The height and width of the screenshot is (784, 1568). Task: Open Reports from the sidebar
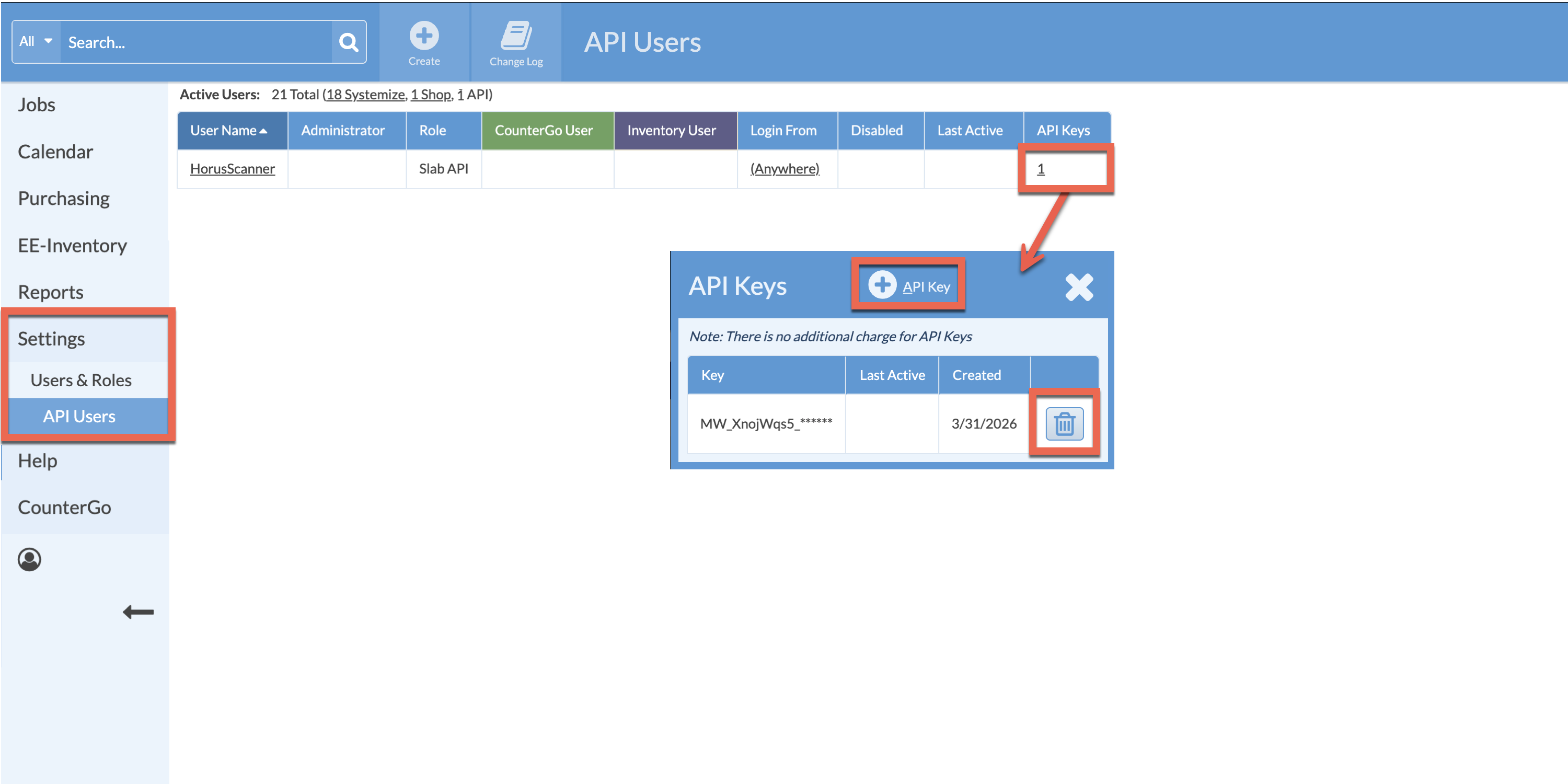pos(51,292)
